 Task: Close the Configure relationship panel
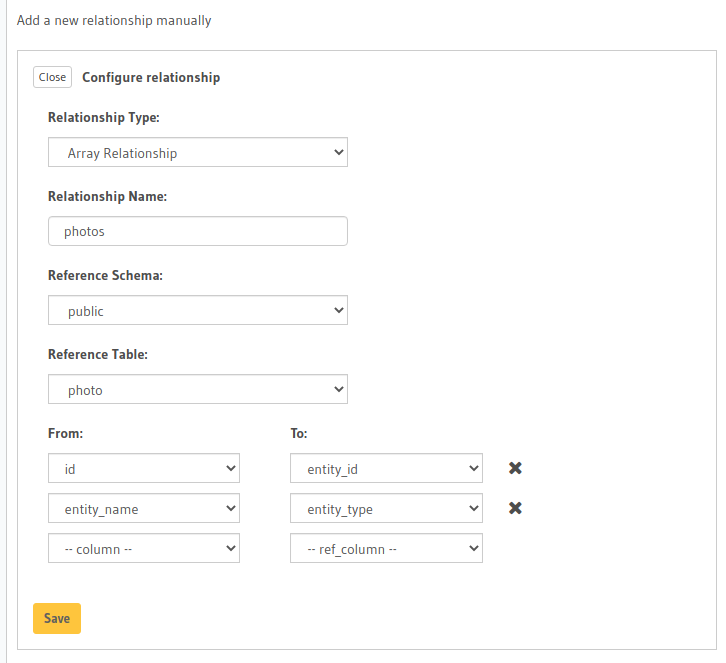tap(52, 77)
